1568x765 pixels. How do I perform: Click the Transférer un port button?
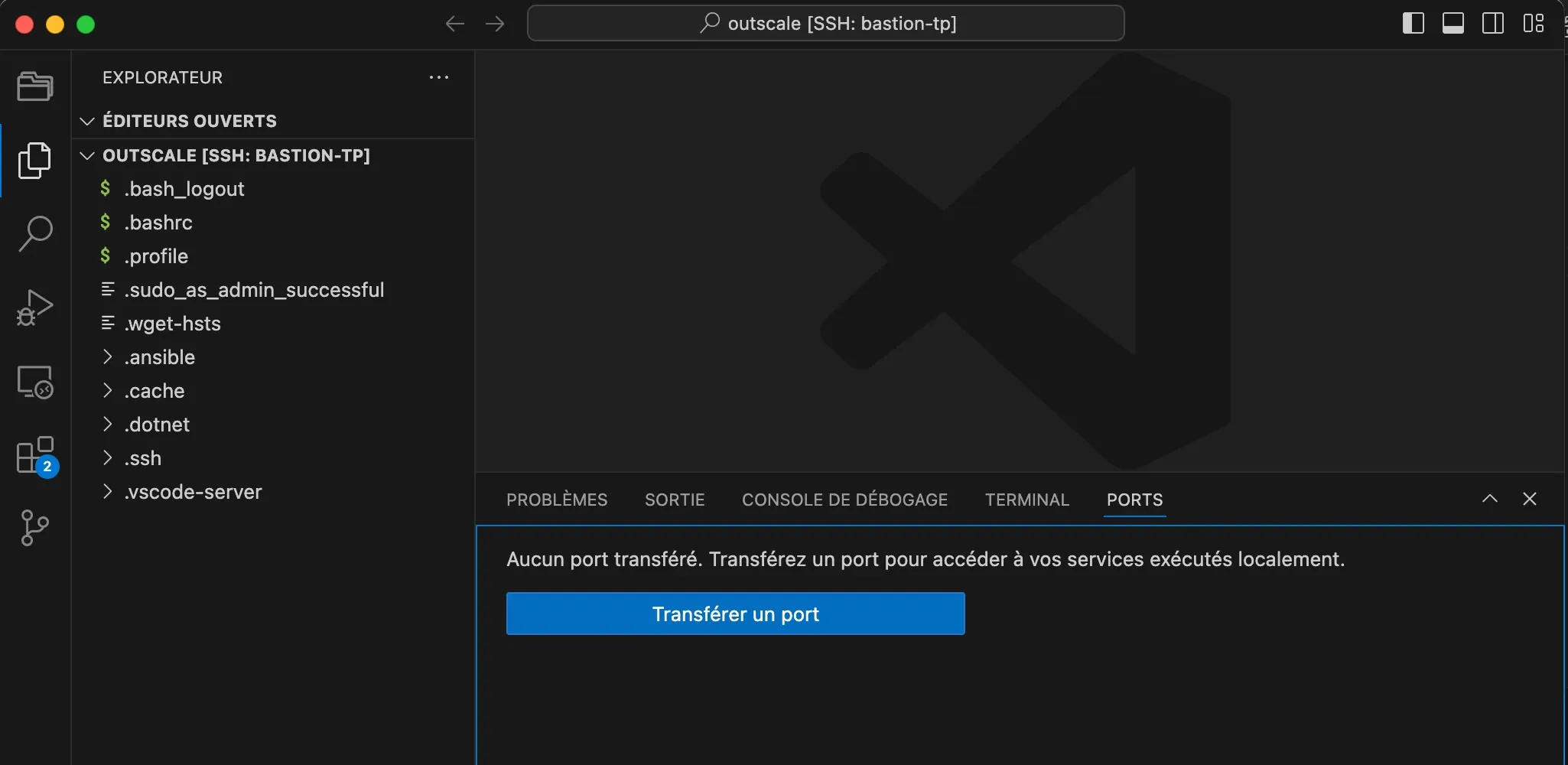point(735,613)
